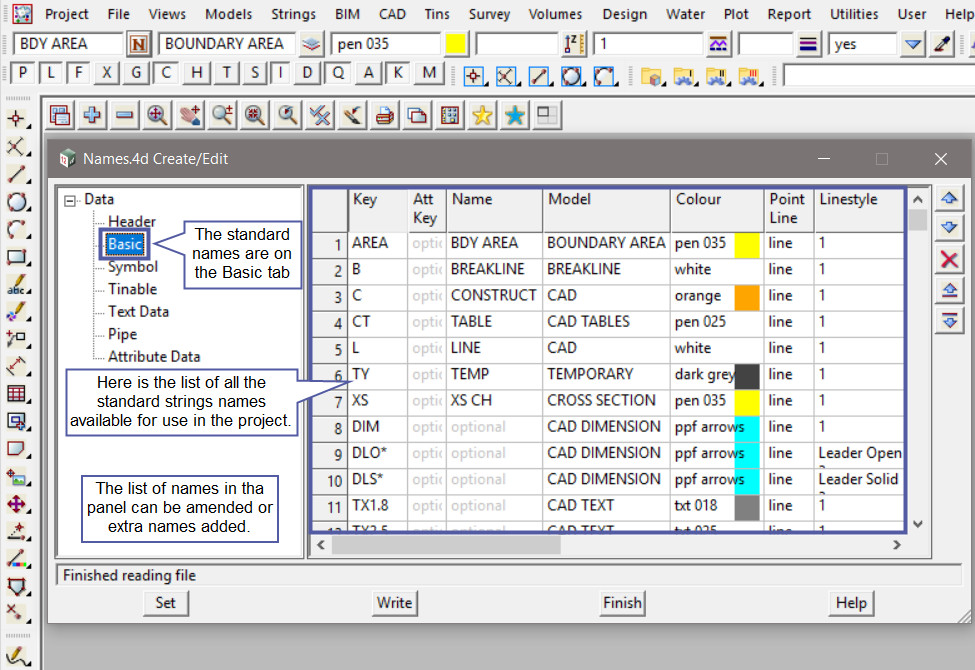Click the plus zoom-in icon in view toolbar

(92, 115)
